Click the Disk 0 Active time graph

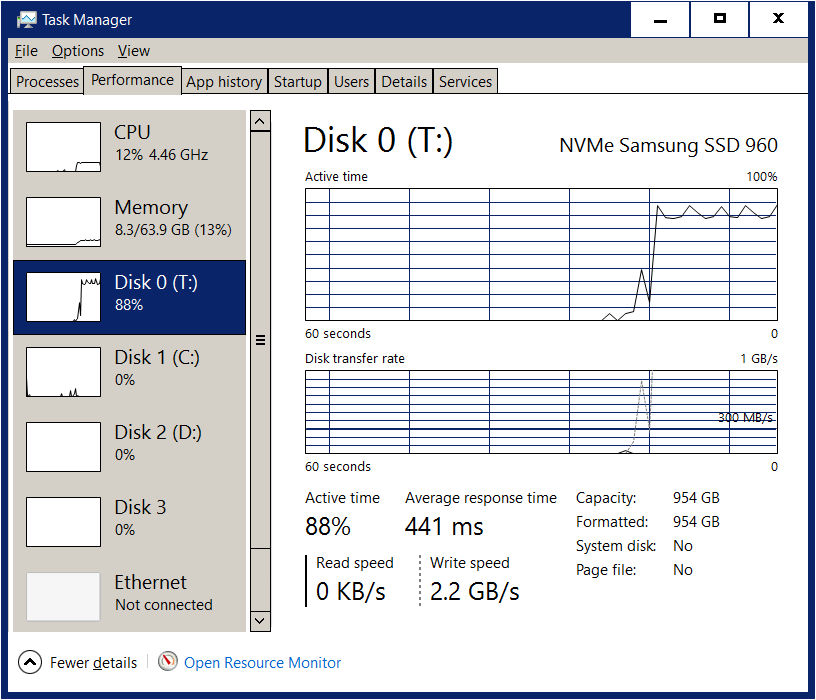(x=541, y=254)
